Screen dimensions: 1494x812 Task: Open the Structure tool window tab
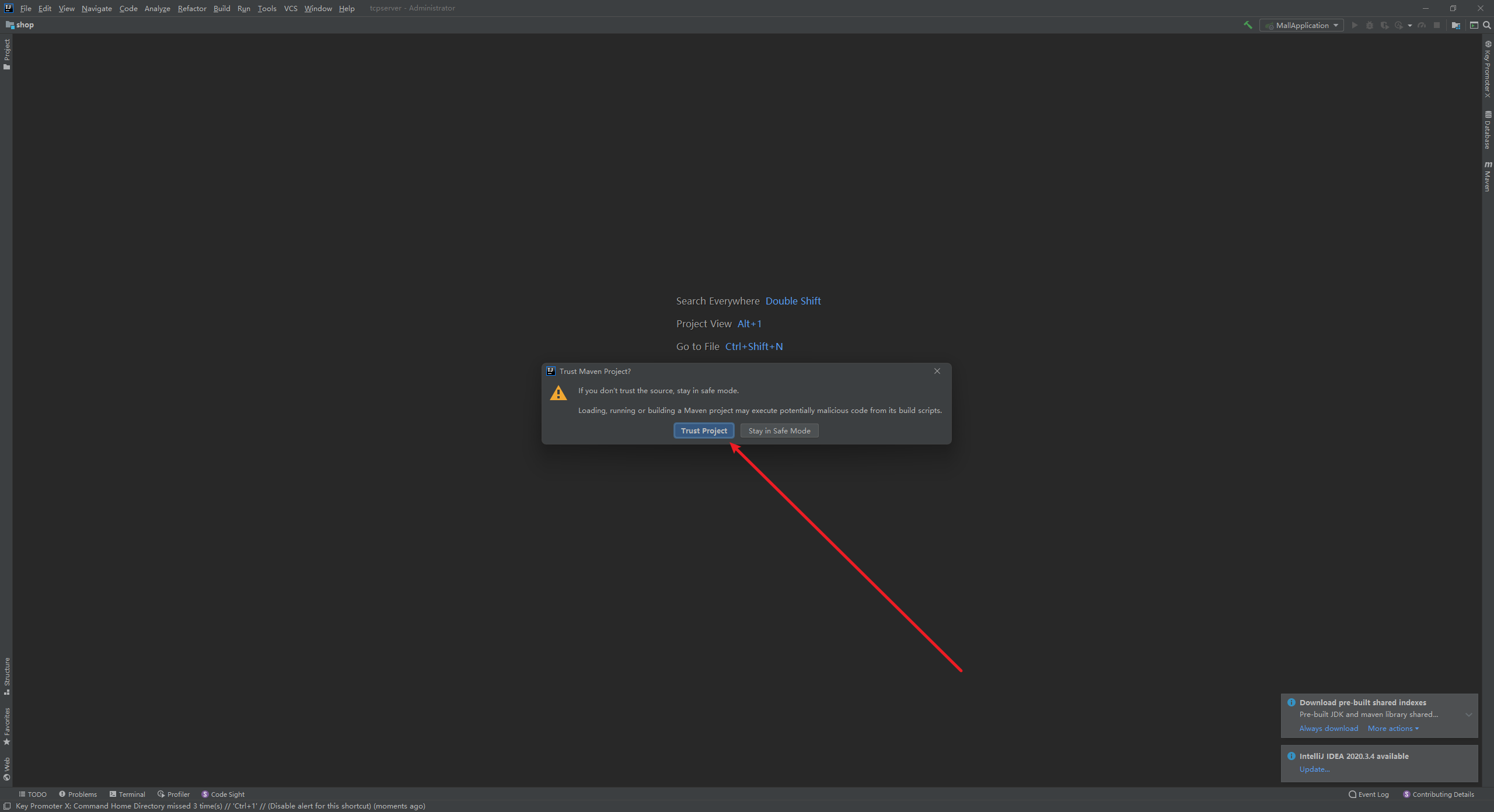coord(7,676)
